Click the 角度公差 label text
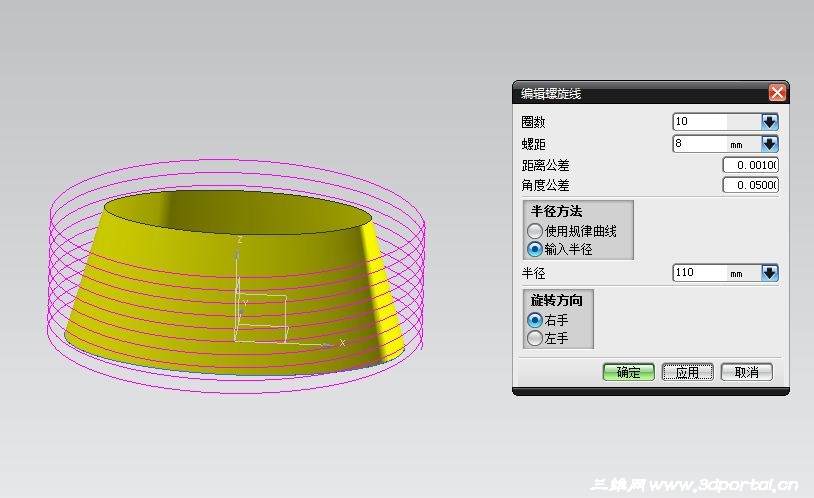 coord(545,185)
